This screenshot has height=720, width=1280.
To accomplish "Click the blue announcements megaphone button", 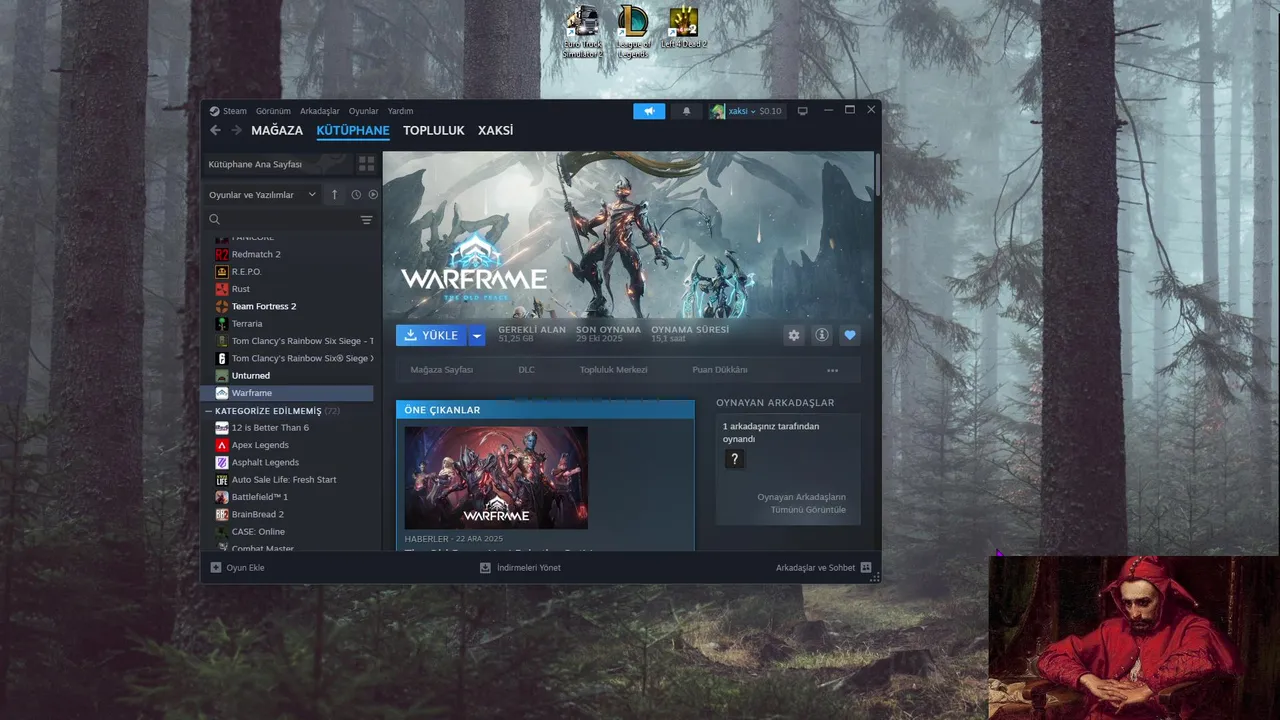I will [649, 111].
